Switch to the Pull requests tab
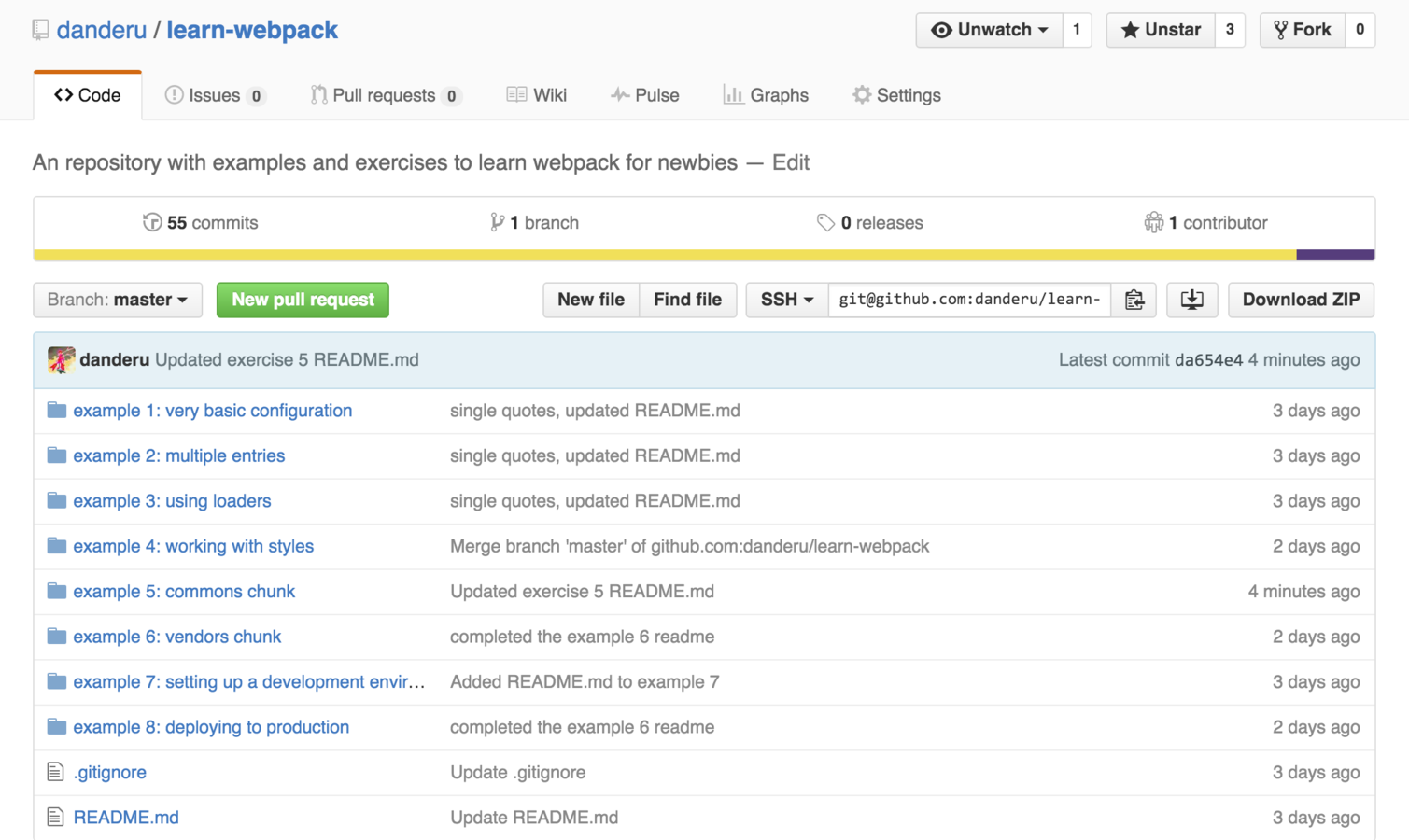 (x=386, y=95)
